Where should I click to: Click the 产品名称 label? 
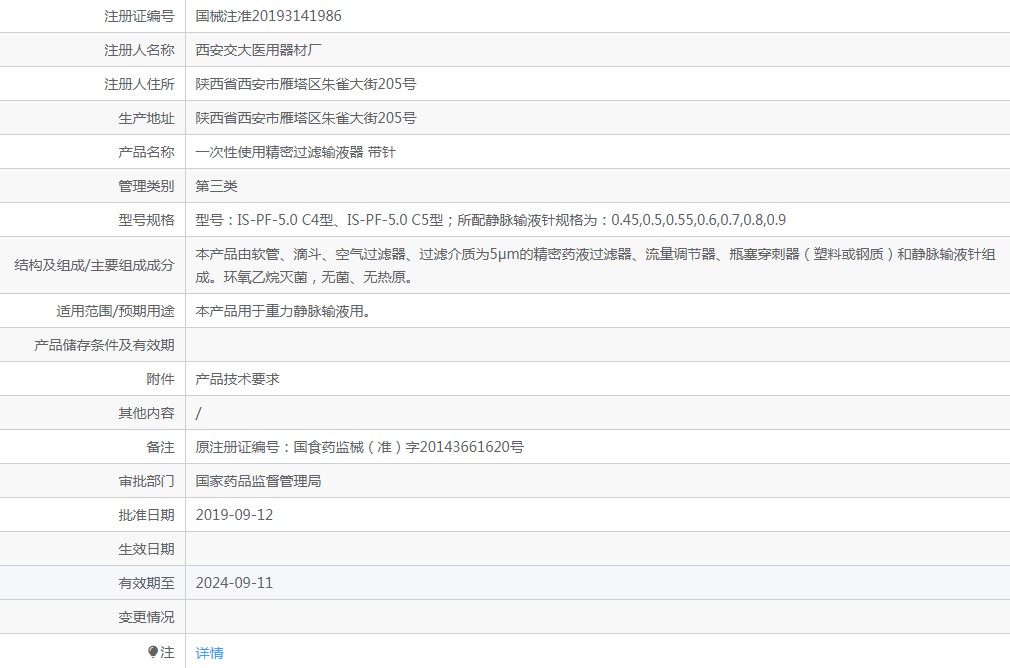click(146, 153)
